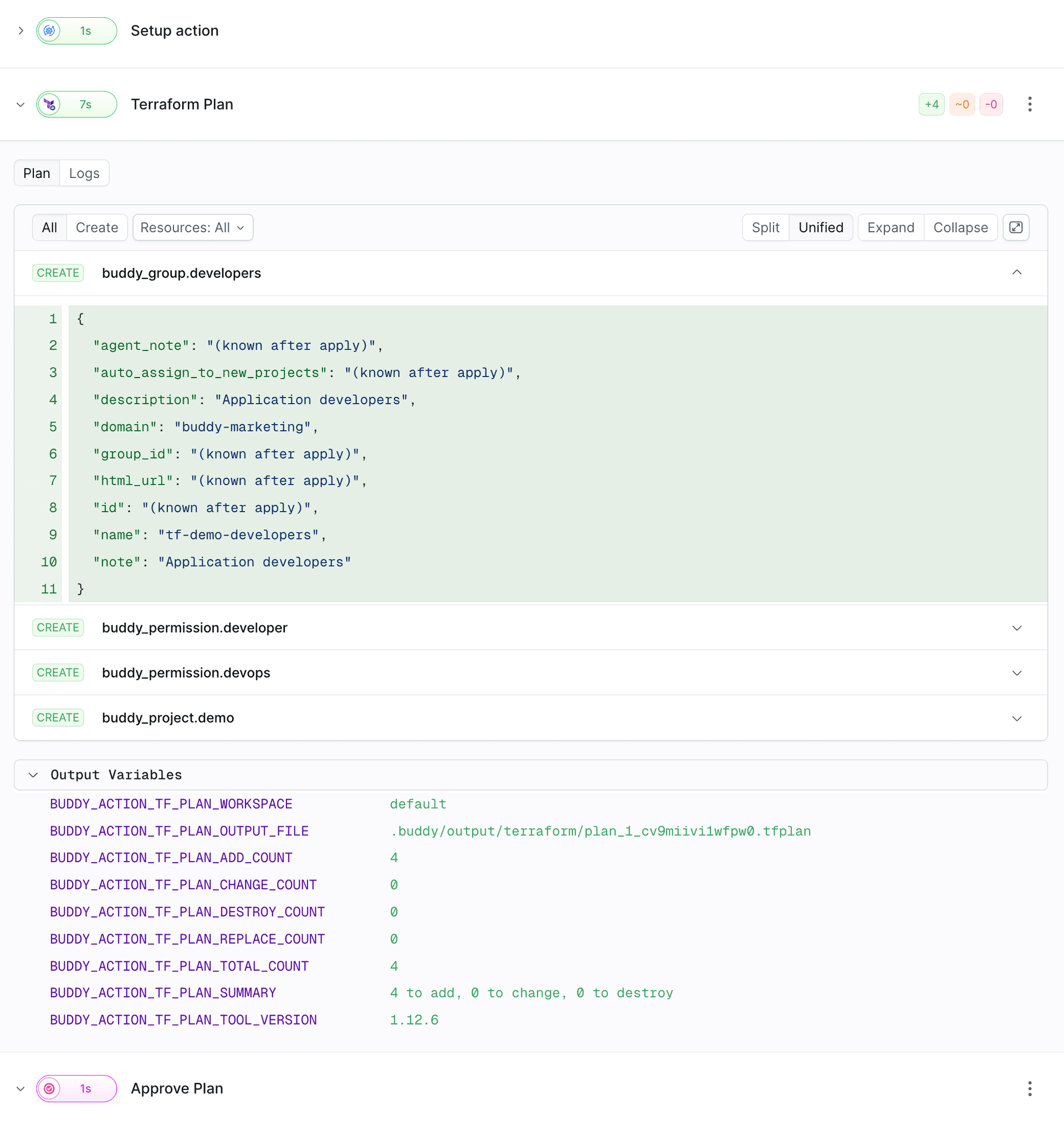This screenshot has height=1121, width=1064.
Task: Collapse the Approve Plan row chevron
Action: tap(21, 1088)
